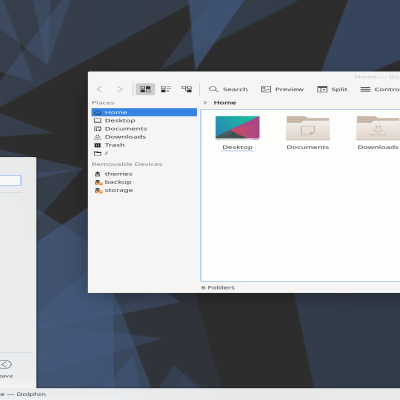Select Downloads in Places panel
Image resolution: width=400 pixels, height=400 pixels.
144,137
